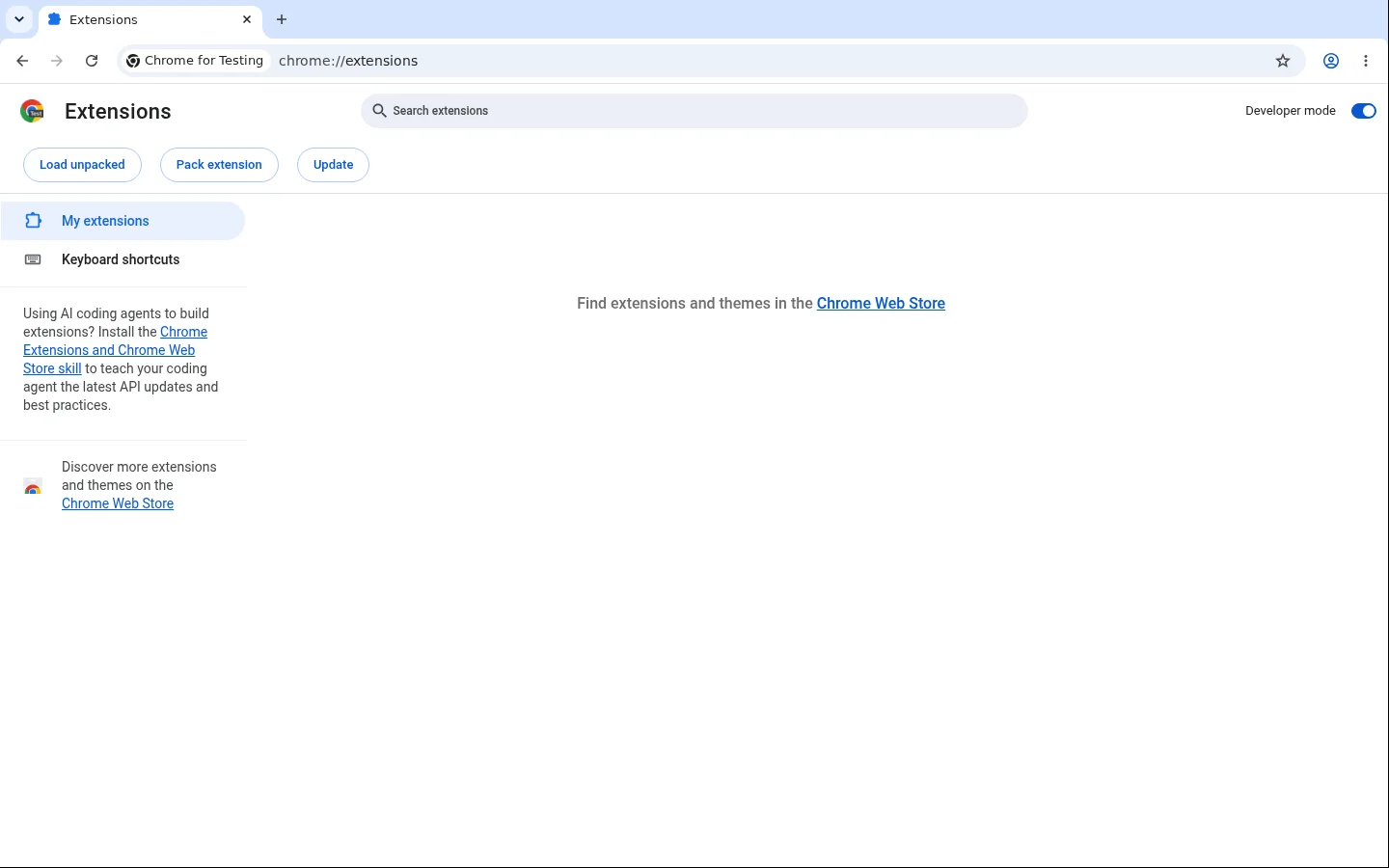Click the keyboard icon beside Keyboard shortcuts
This screenshot has width=1389, height=868.
click(x=33, y=259)
